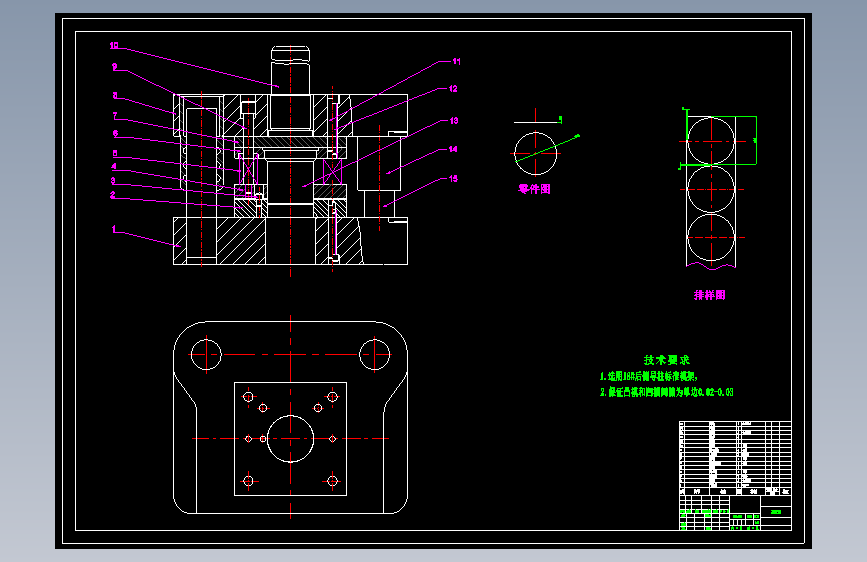Screen dimensions: 867x562
Task: Click technical requirement line 1 text
Action: (x=649, y=376)
